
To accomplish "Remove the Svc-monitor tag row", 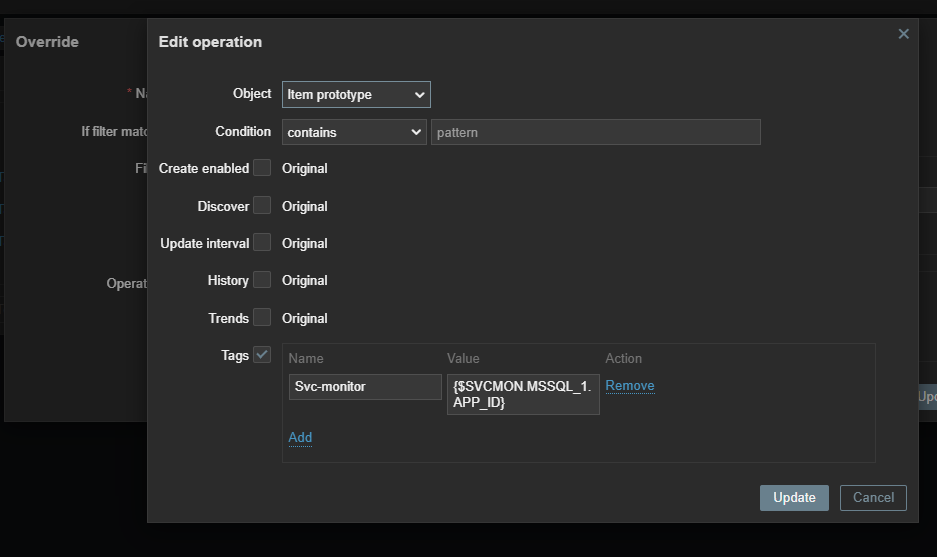I will tap(630, 385).
